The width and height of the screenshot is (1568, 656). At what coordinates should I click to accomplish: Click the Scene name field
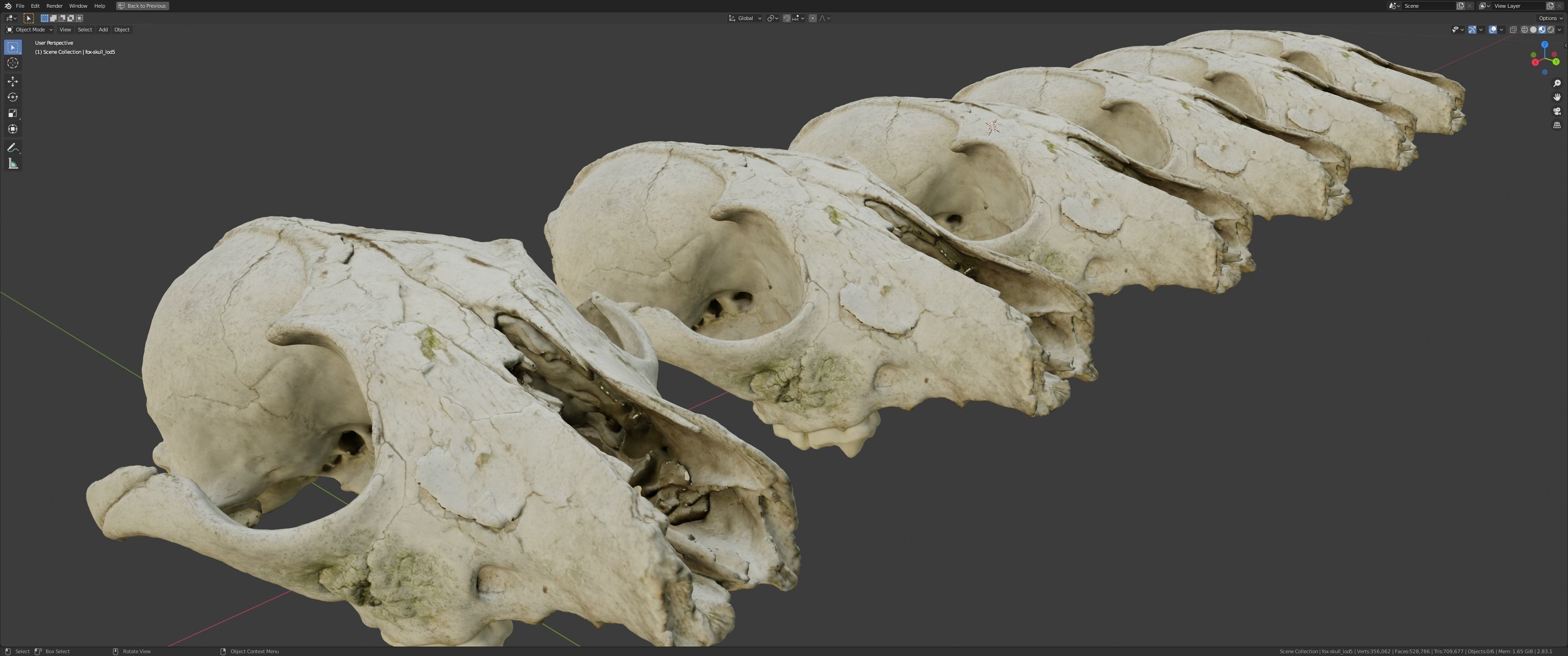(x=1428, y=5)
